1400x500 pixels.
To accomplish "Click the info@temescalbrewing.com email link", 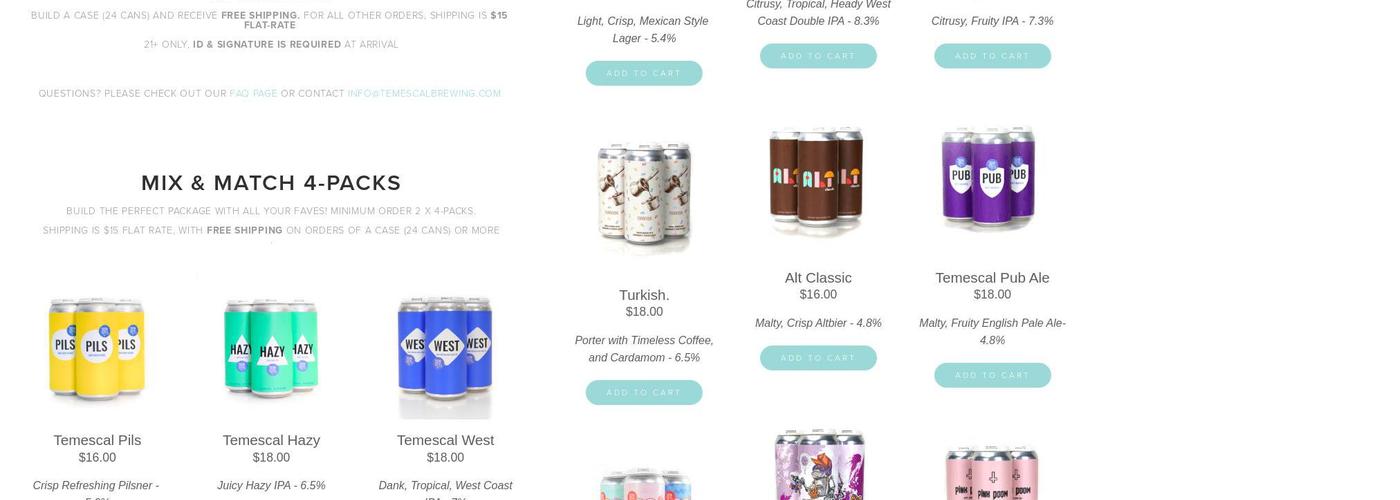I will tap(424, 94).
